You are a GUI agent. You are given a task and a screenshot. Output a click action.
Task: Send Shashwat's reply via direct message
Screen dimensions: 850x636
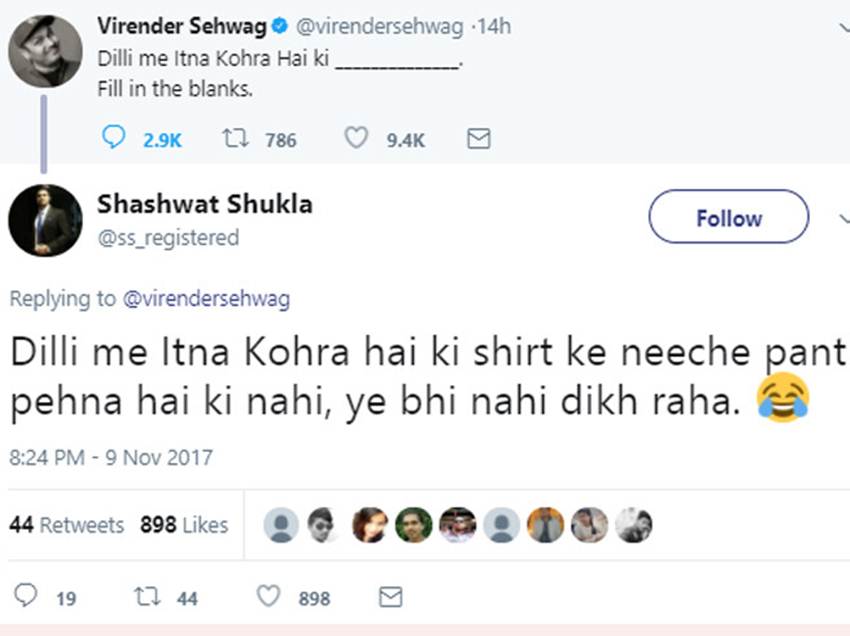pos(391,597)
